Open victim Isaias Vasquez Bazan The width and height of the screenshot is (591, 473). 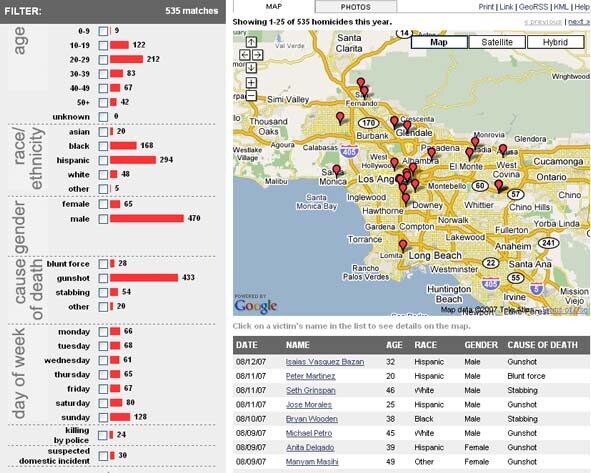tap(325, 362)
